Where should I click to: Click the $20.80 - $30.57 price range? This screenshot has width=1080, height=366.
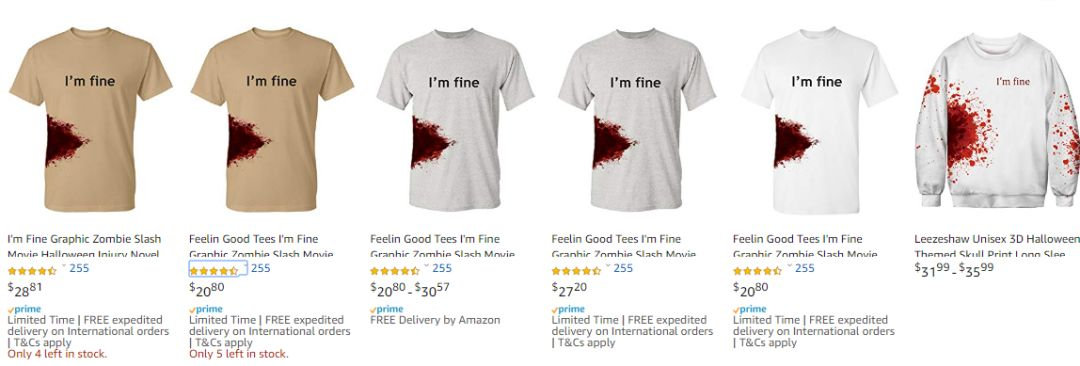pos(410,288)
